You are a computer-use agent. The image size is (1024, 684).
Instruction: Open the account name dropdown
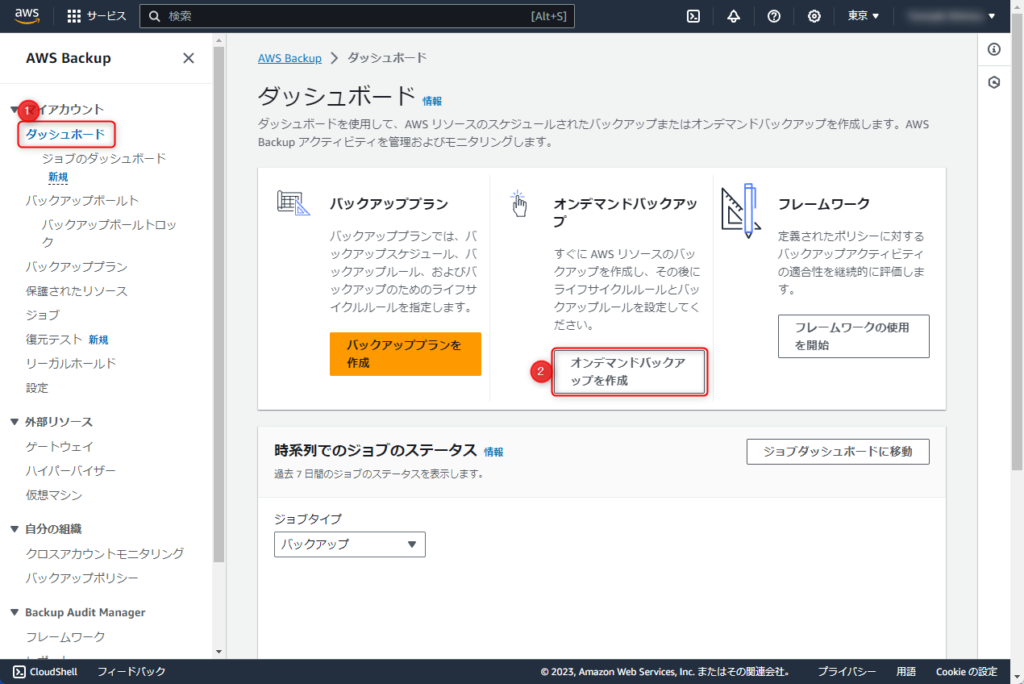(x=953, y=16)
